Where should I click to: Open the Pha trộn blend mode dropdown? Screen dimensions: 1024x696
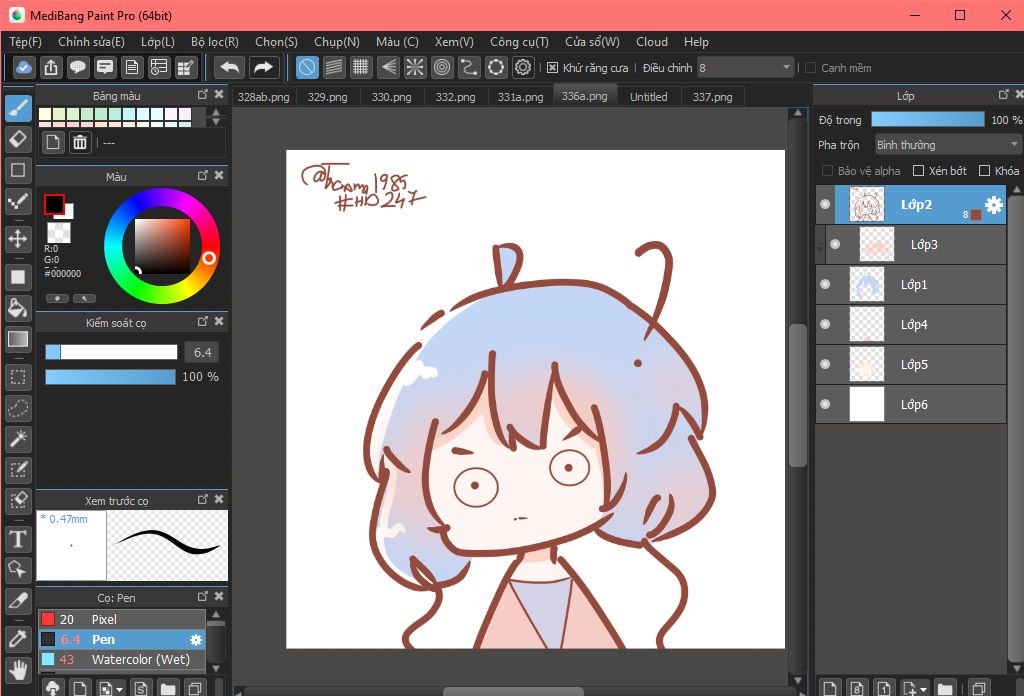(948, 144)
